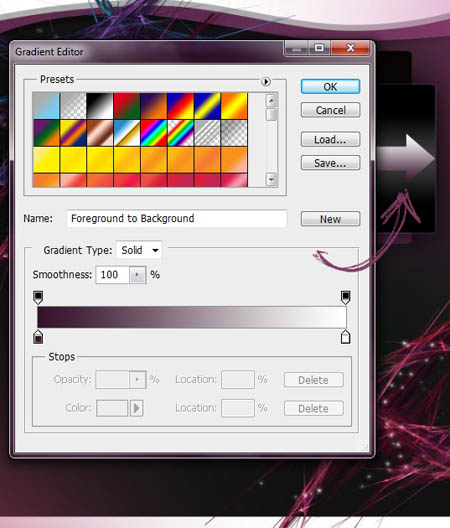This screenshot has width=450, height=528.
Task: Select first yellow preset in third row
Action: (x=46, y=160)
